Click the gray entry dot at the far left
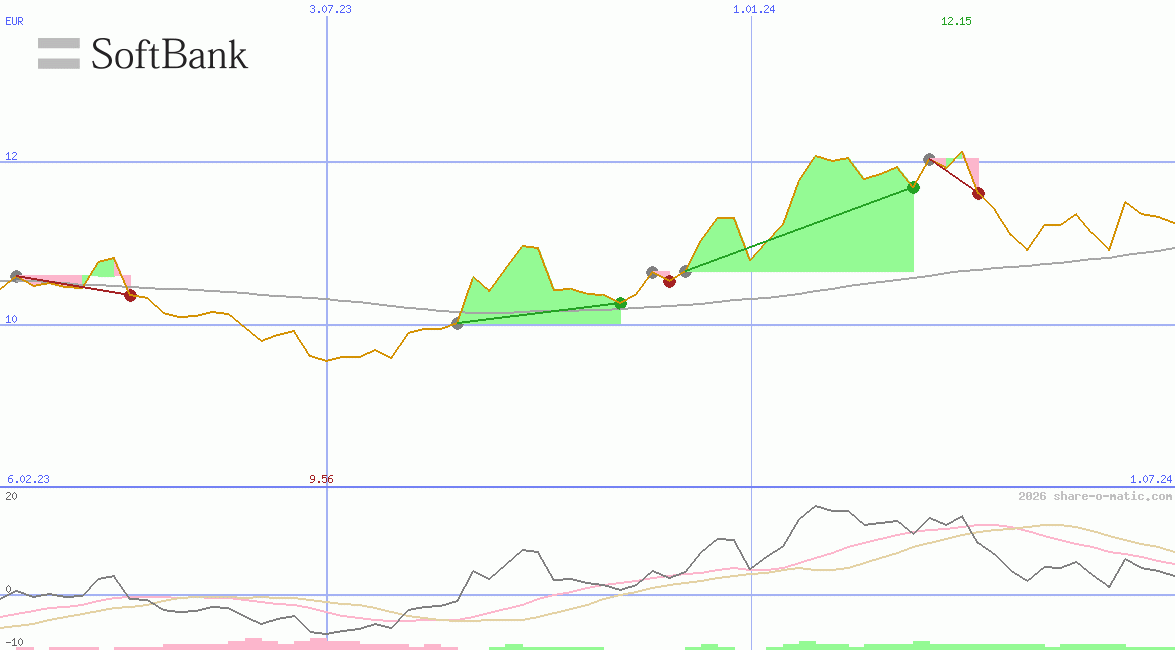The image size is (1175, 650). pos(16,274)
